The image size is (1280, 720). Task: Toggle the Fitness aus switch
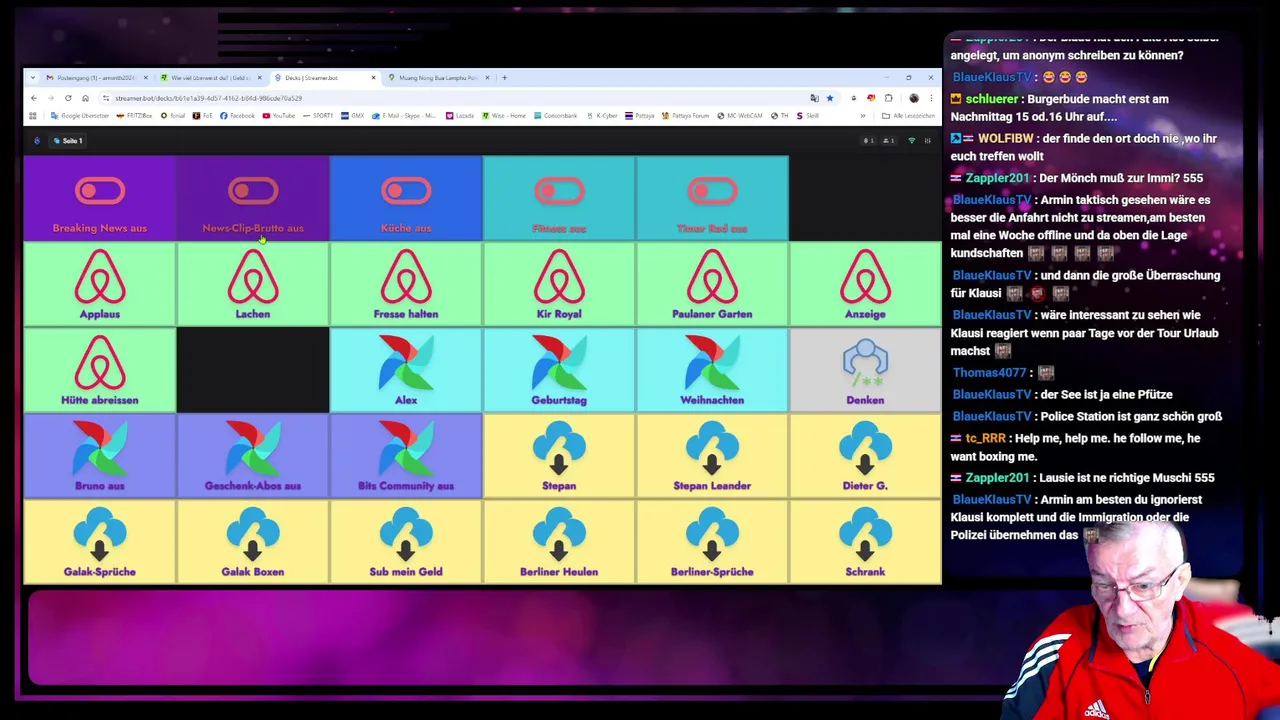point(558,198)
